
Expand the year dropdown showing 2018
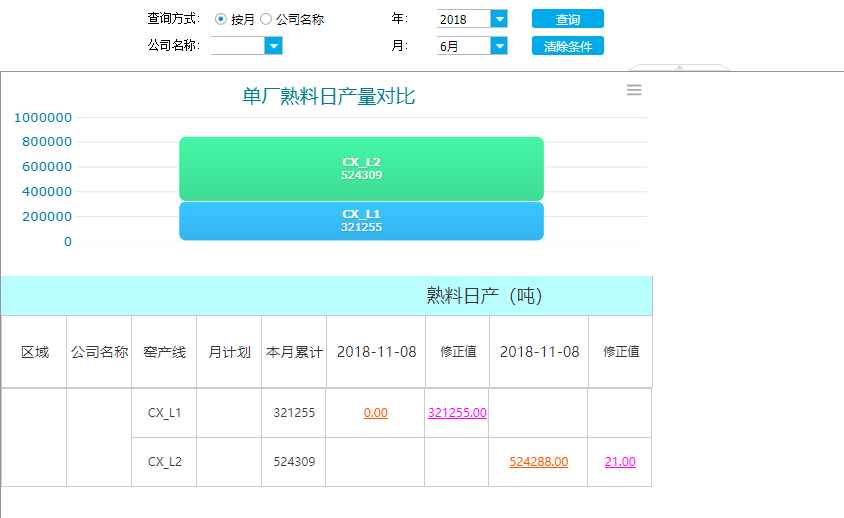click(499, 19)
